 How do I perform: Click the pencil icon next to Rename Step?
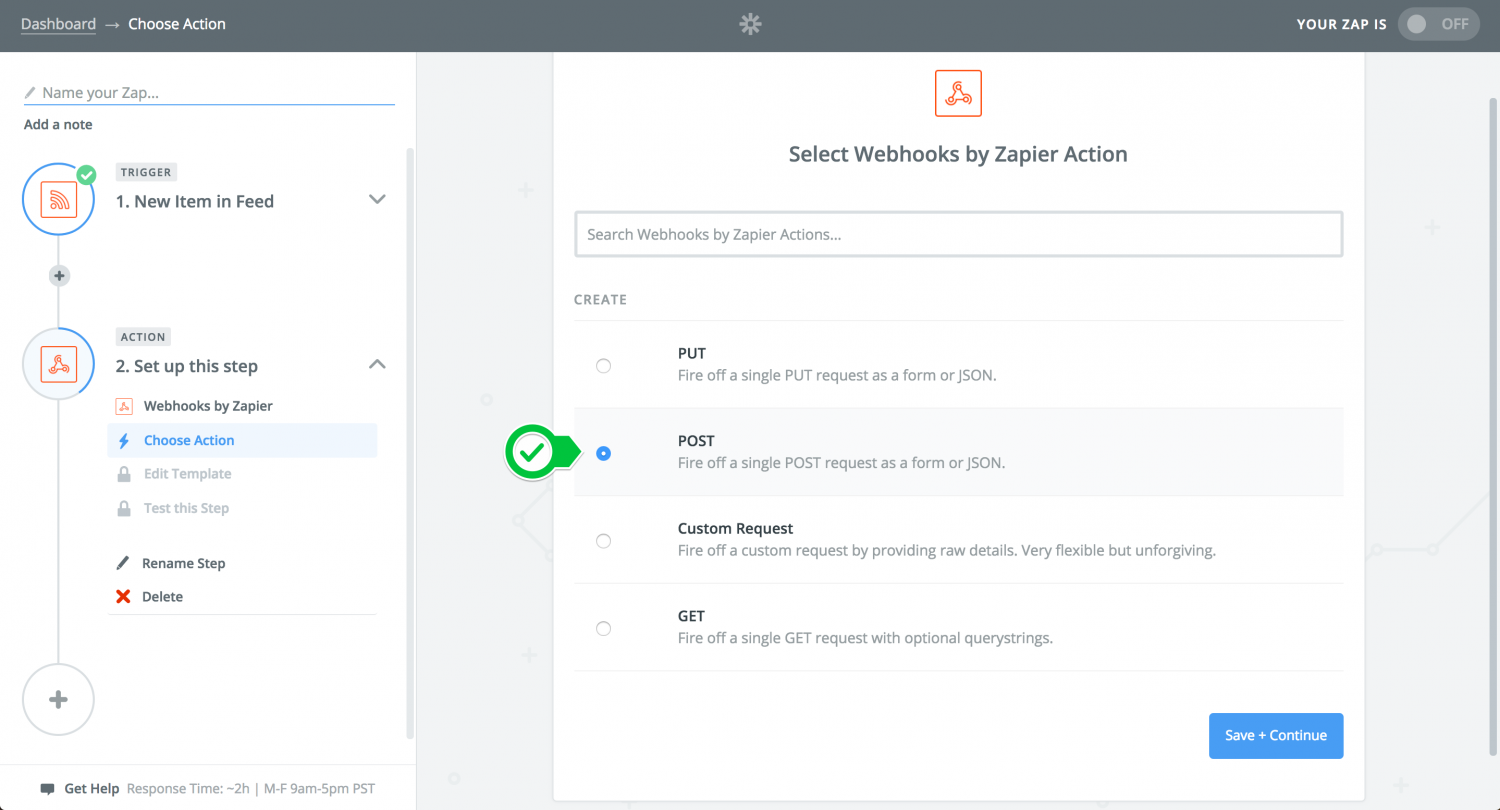(x=123, y=563)
